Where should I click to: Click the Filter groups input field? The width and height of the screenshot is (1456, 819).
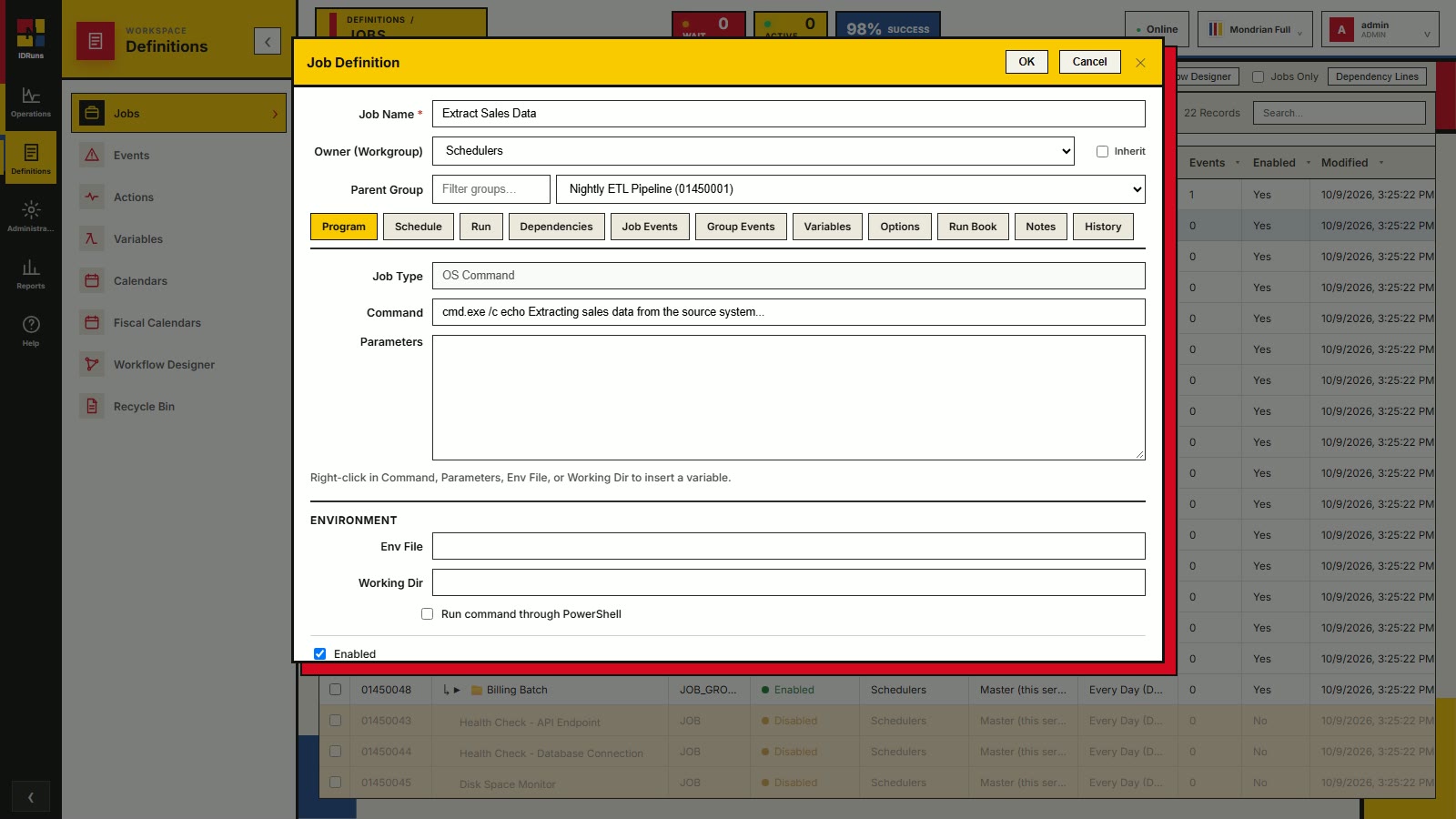click(491, 189)
